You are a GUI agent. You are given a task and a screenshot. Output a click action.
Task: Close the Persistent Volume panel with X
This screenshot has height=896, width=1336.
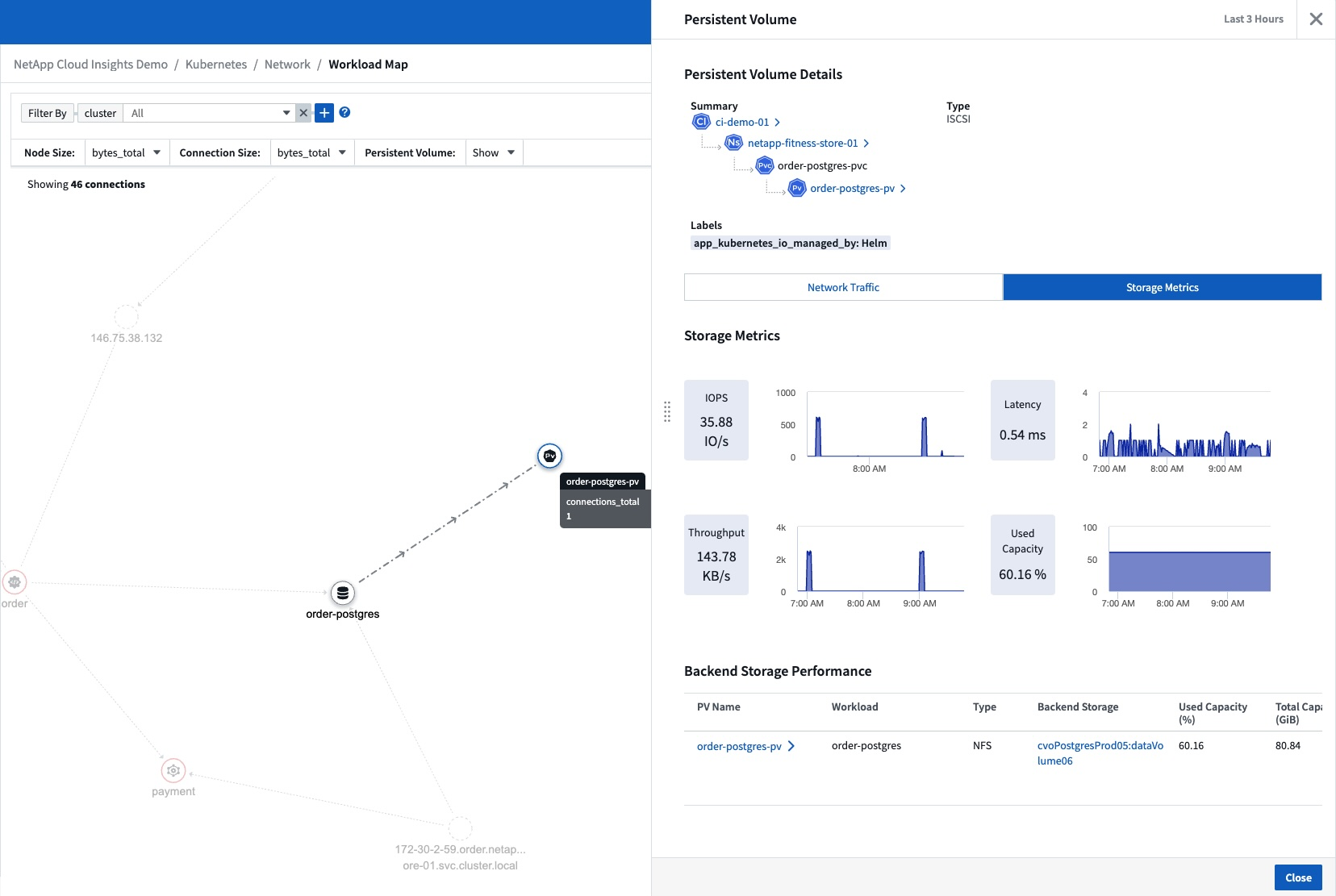pyautogui.click(x=1316, y=19)
